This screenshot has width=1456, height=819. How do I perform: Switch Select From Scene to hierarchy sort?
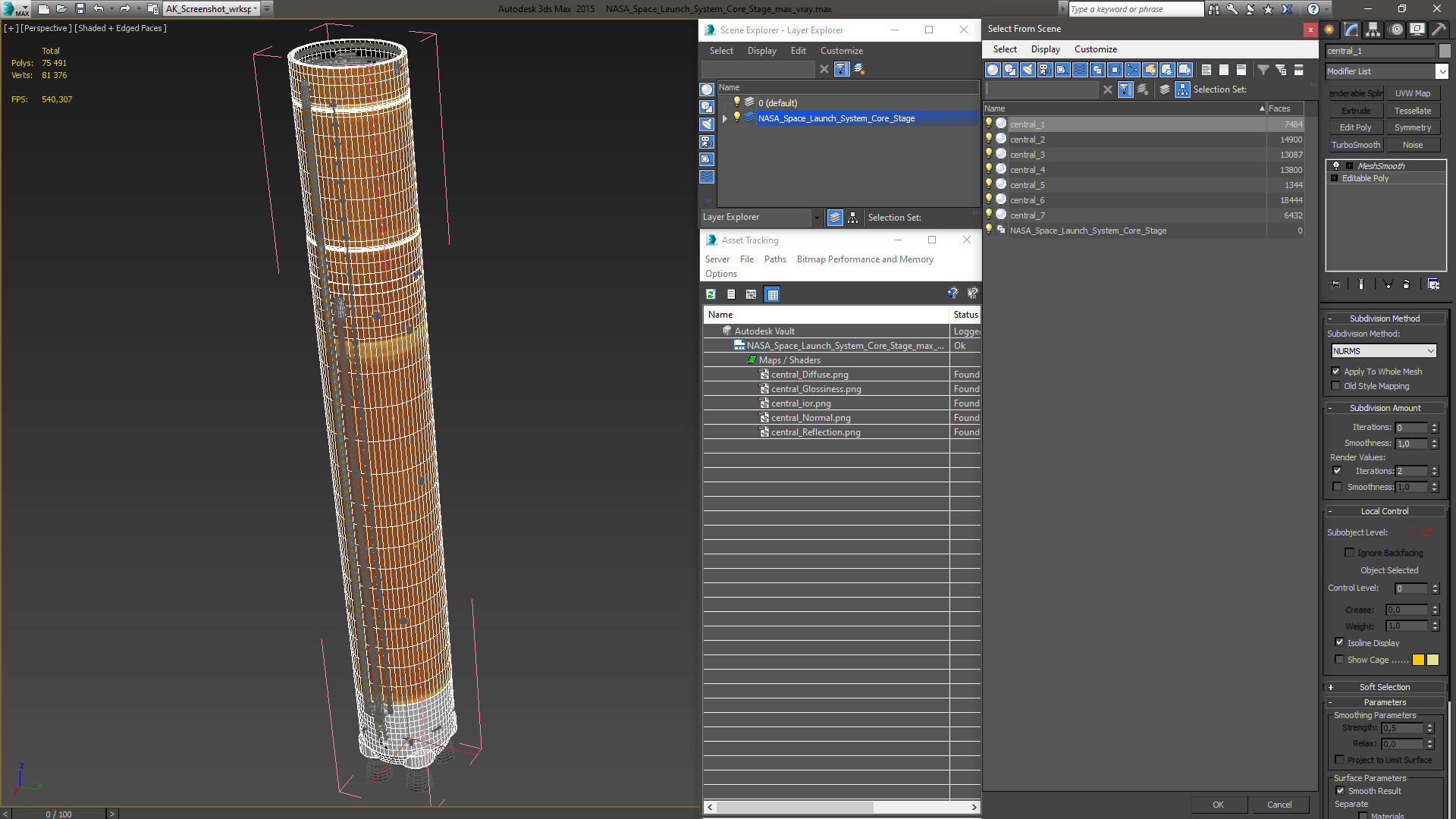click(x=1183, y=89)
